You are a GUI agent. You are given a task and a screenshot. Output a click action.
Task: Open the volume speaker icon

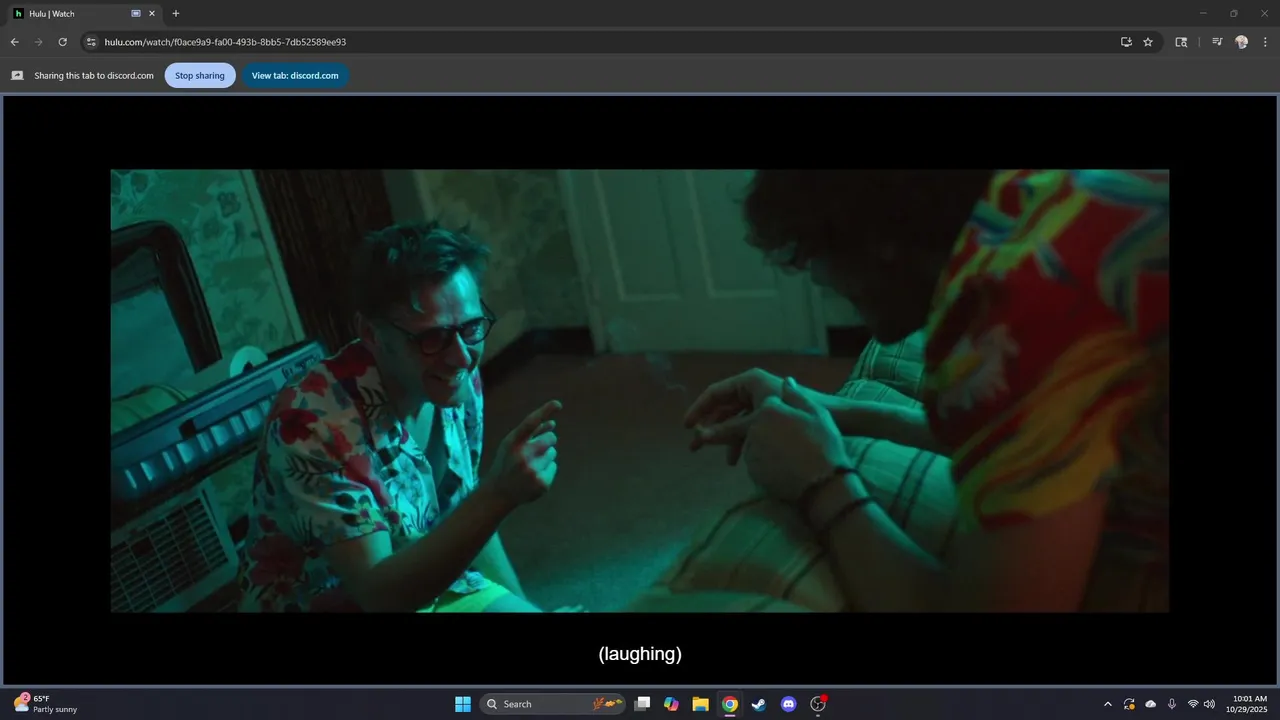tap(1209, 704)
